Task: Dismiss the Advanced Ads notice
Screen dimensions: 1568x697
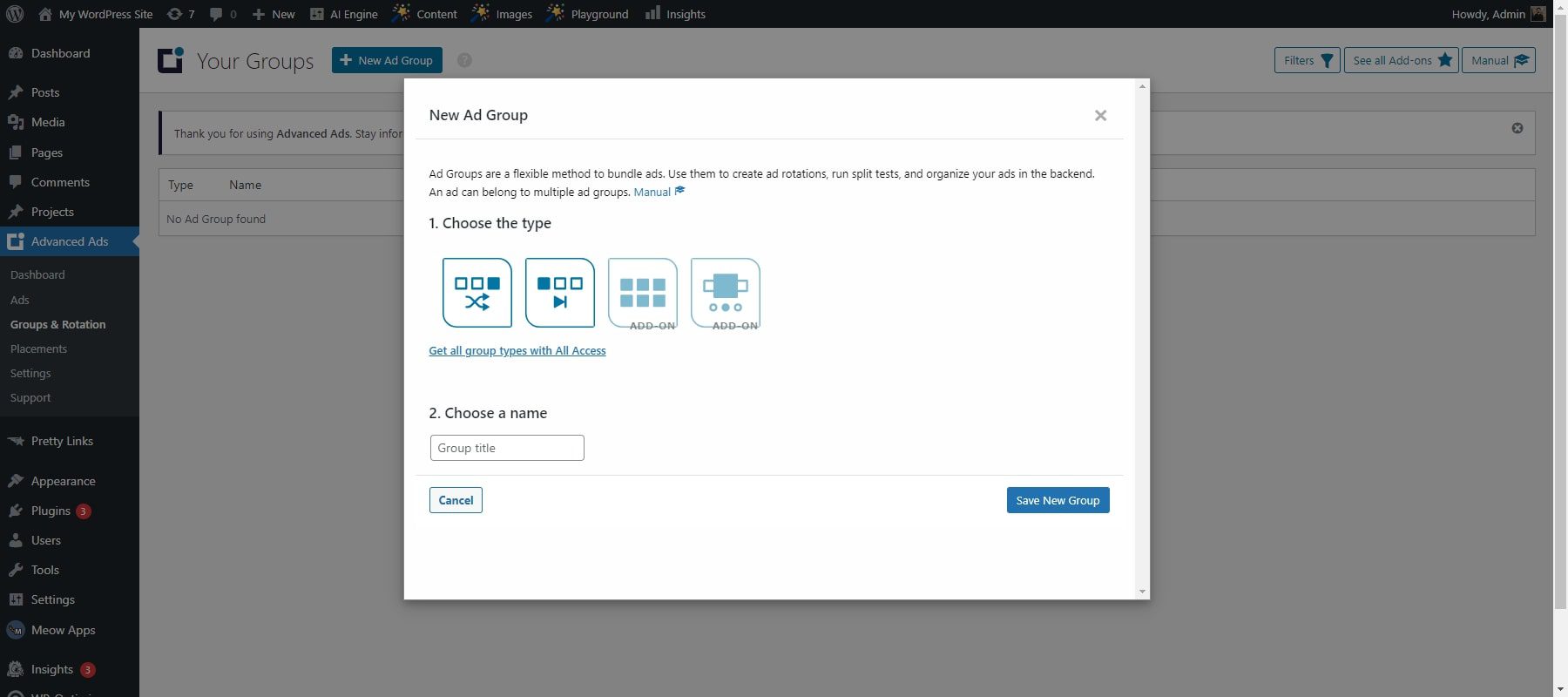Action: (x=1517, y=128)
